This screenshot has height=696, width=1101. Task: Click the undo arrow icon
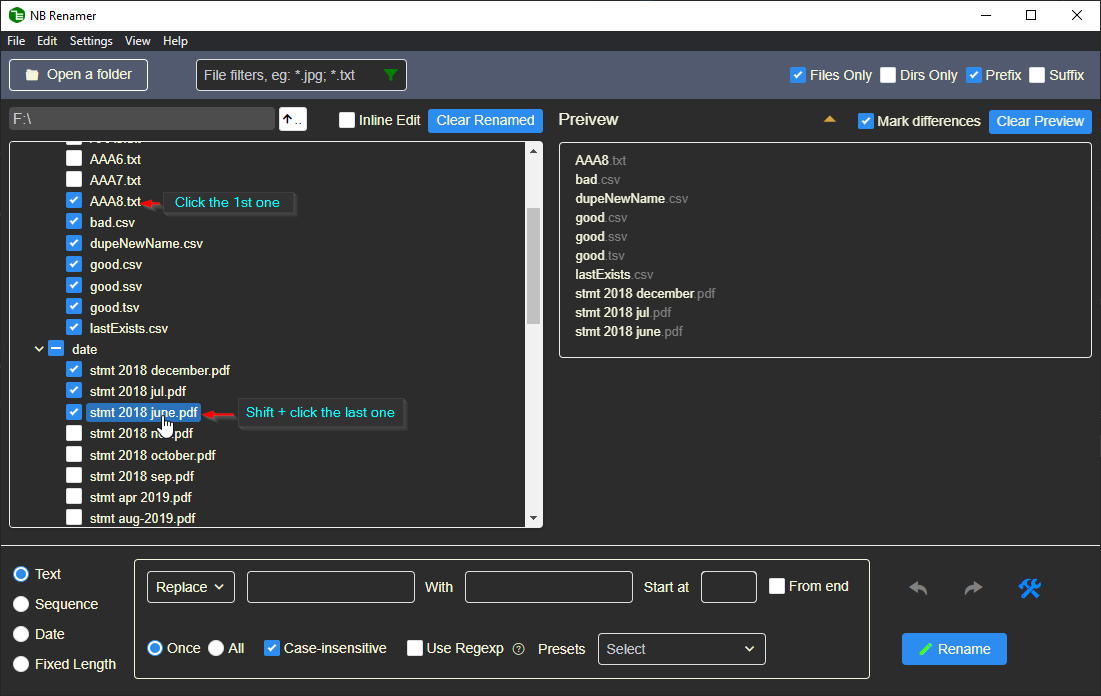918,588
